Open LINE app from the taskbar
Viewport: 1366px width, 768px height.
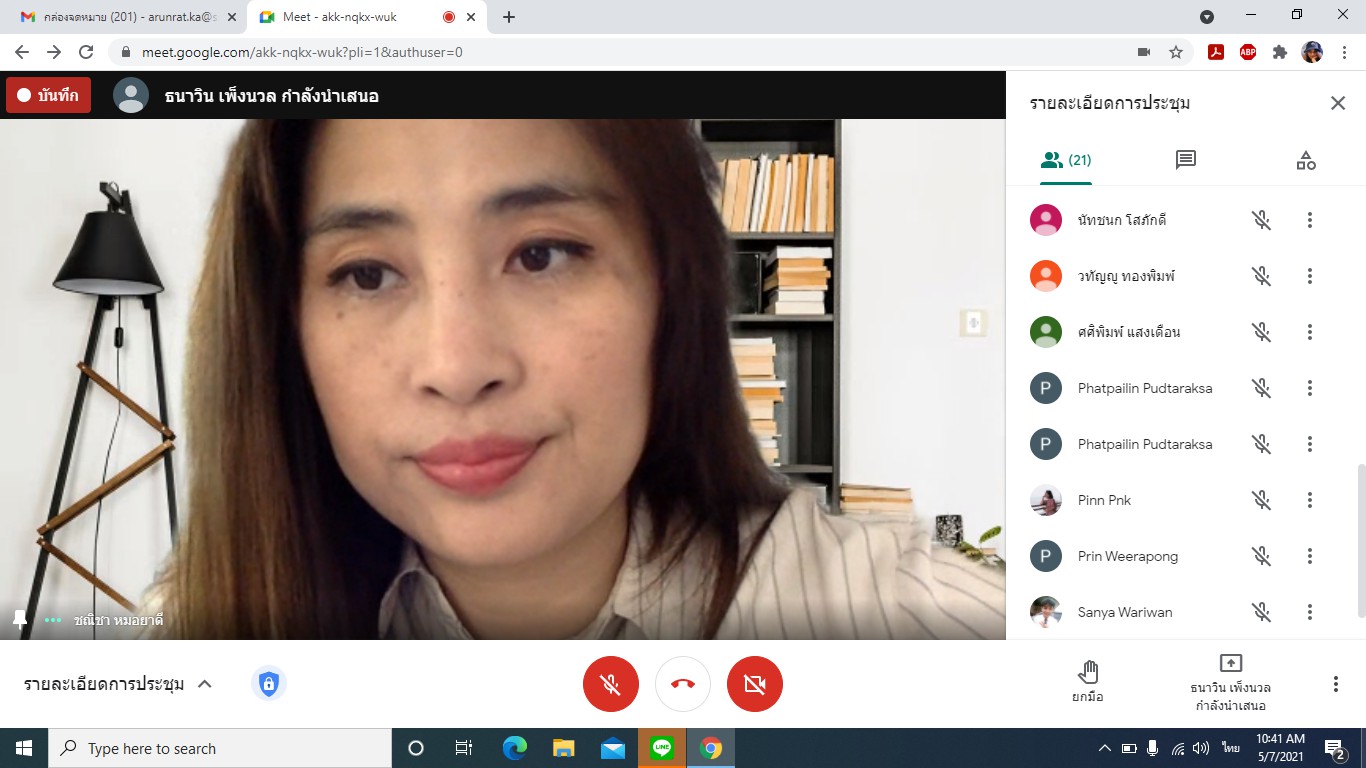(661, 748)
